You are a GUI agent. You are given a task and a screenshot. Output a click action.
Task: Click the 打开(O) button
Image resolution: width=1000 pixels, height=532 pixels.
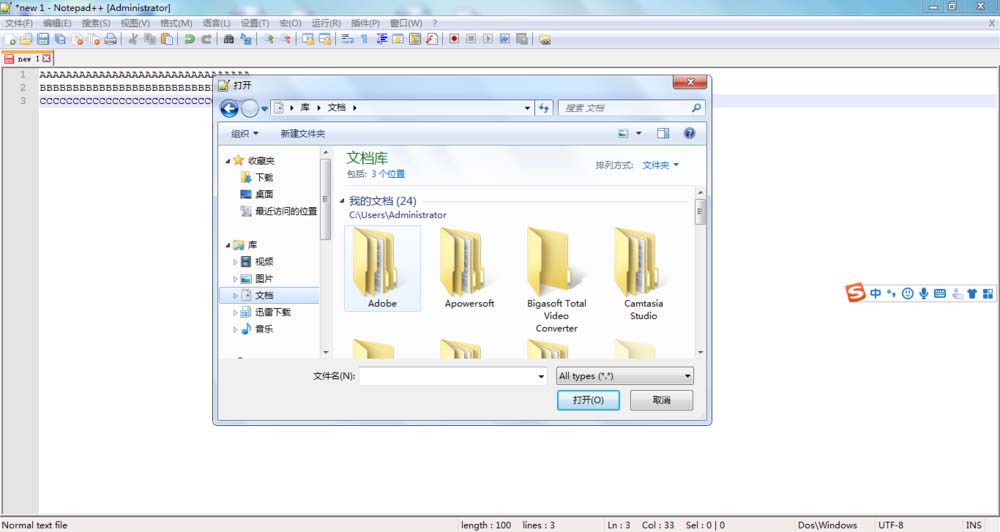tap(588, 400)
